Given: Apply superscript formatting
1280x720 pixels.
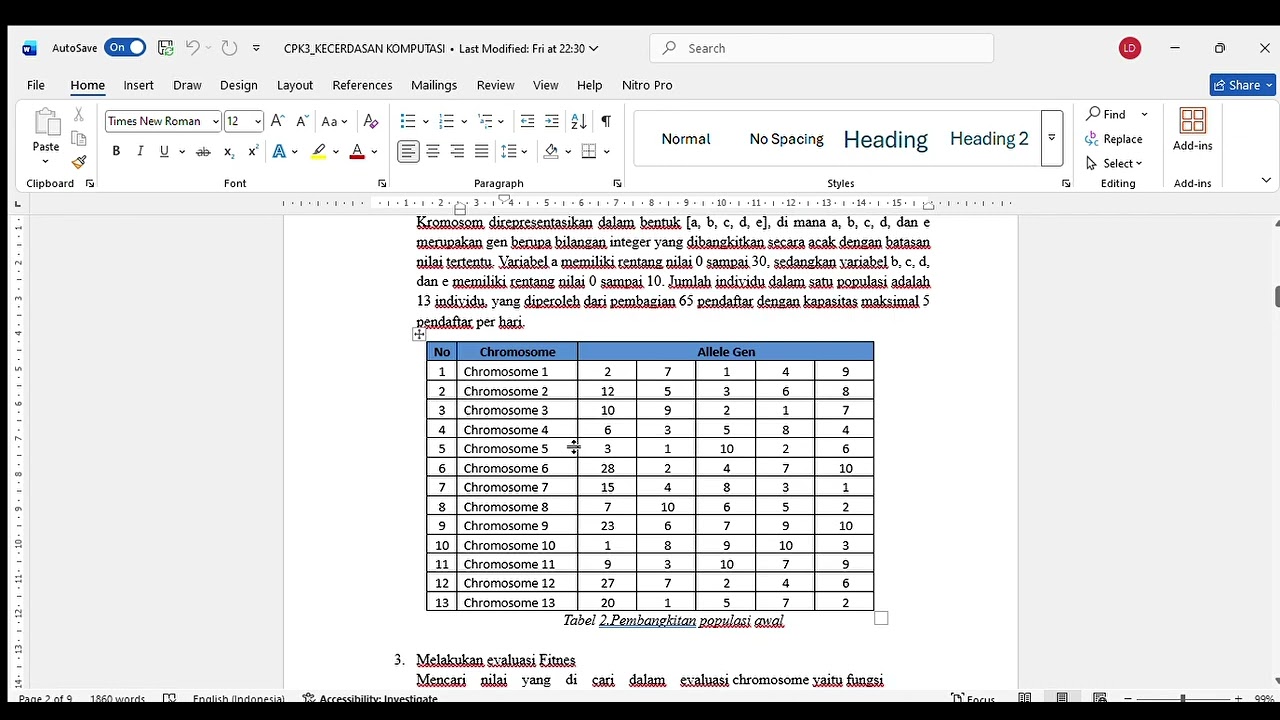Looking at the screenshot, I should tap(253, 152).
